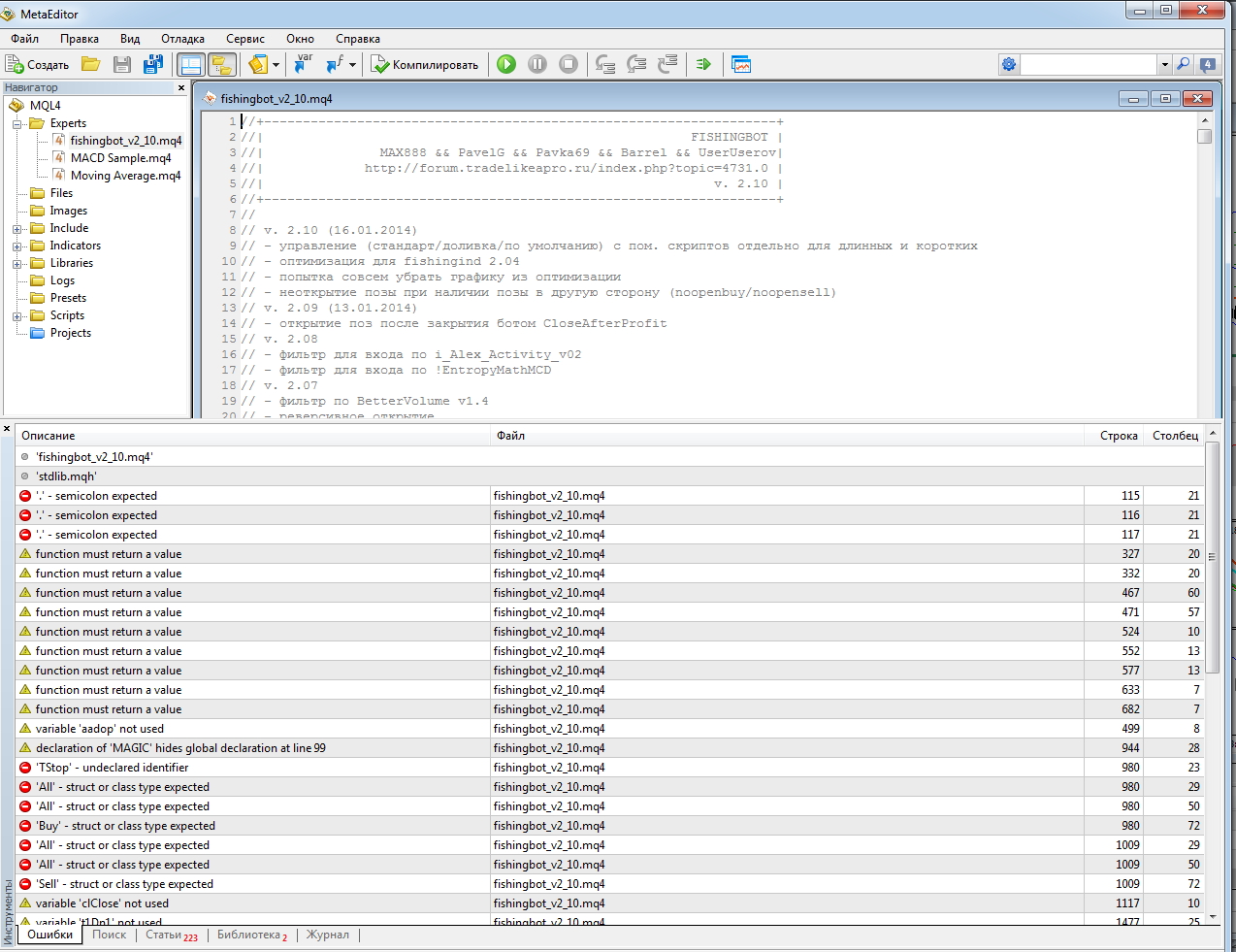
Task: Save the file with the single floppy icon
Action: coord(122,65)
